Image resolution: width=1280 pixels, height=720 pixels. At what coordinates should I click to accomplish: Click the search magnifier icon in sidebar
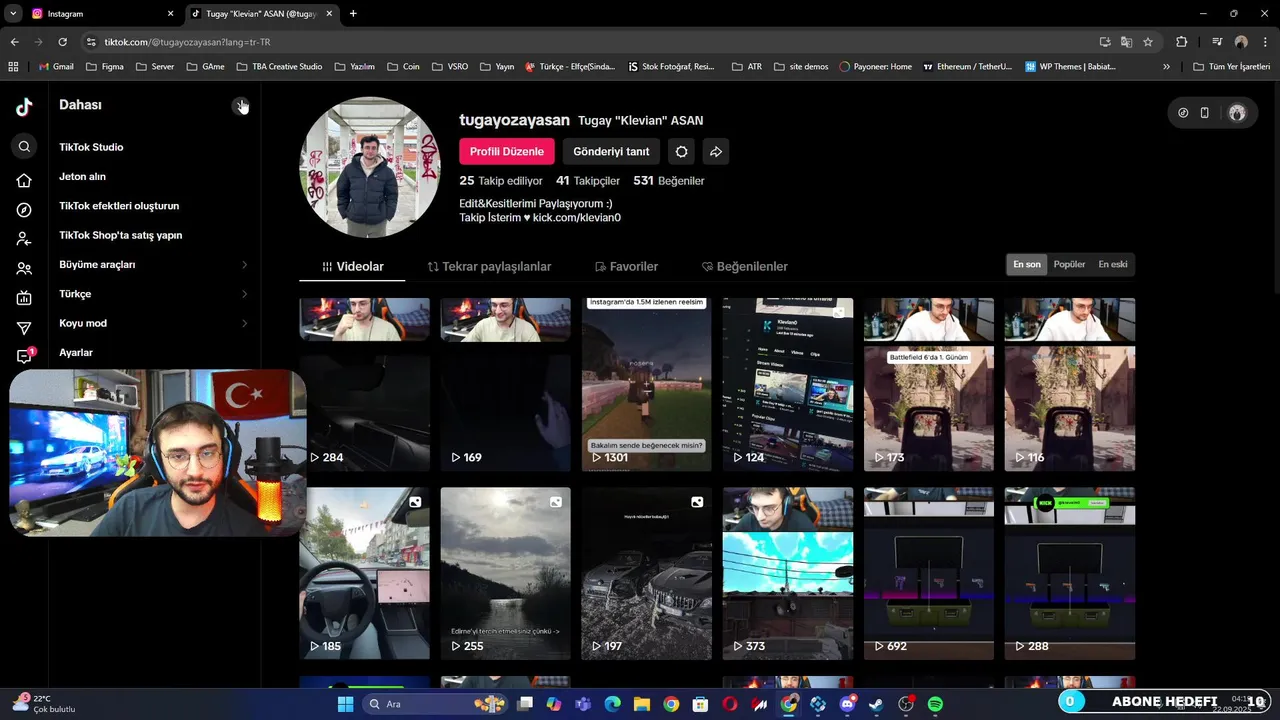pyautogui.click(x=24, y=146)
